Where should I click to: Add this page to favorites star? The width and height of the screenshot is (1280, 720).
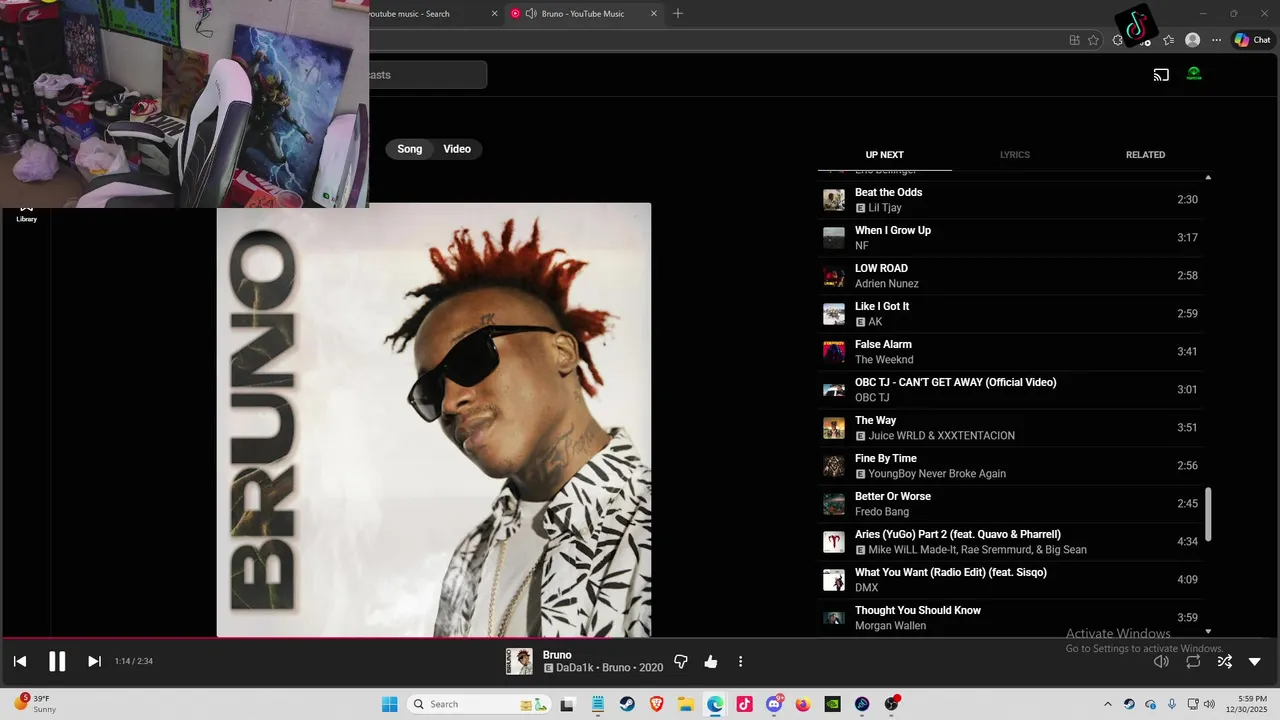(x=1093, y=40)
